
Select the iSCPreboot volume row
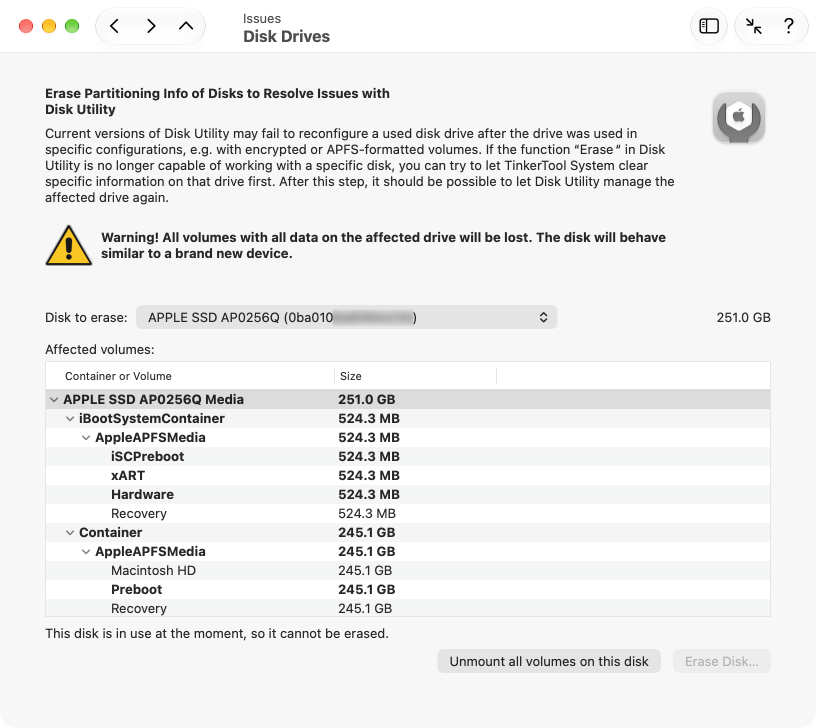point(408,456)
